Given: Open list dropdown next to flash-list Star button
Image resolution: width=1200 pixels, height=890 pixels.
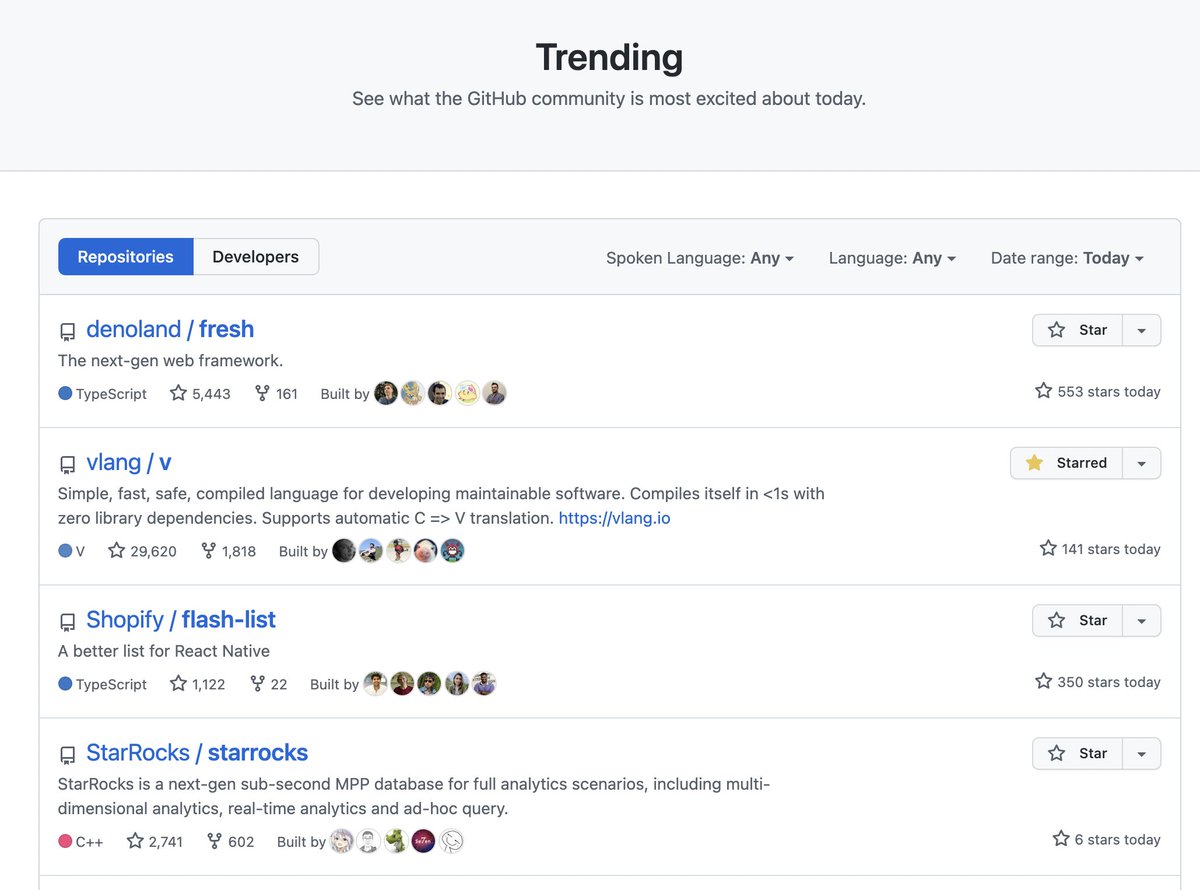Looking at the screenshot, I should [x=1142, y=620].
